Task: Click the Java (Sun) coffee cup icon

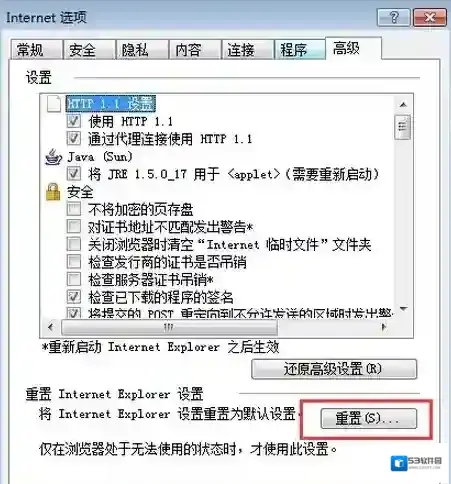Action: point(53,157)
